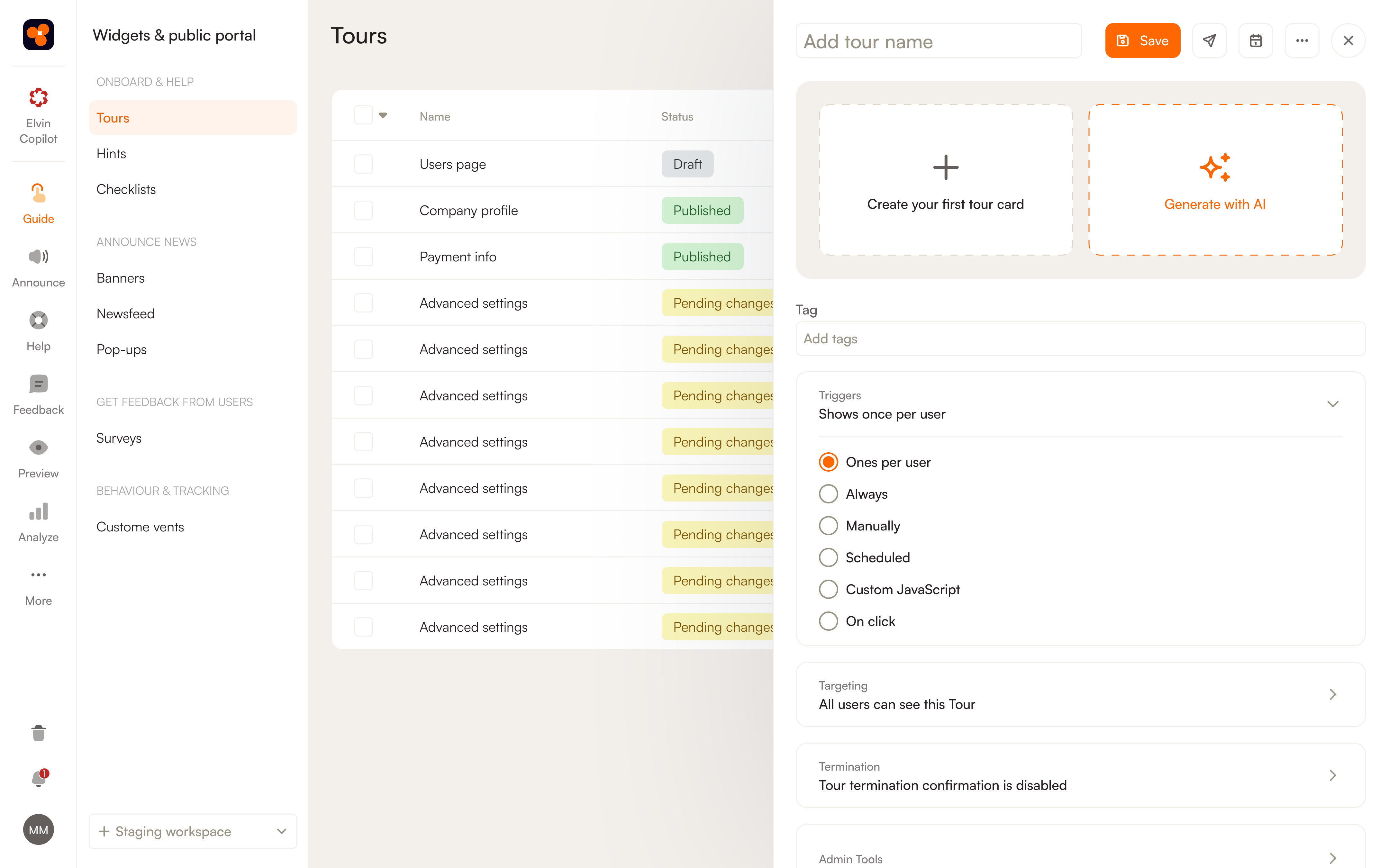Open notifications bell with badge
The image size is (1389, 868).
[x=39, y=778]
